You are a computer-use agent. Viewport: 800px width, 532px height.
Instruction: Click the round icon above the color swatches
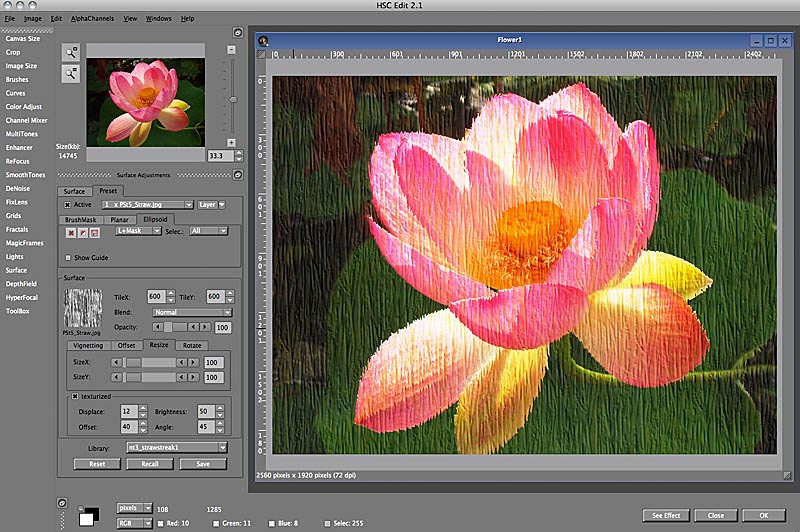click(x=62, y=503)
